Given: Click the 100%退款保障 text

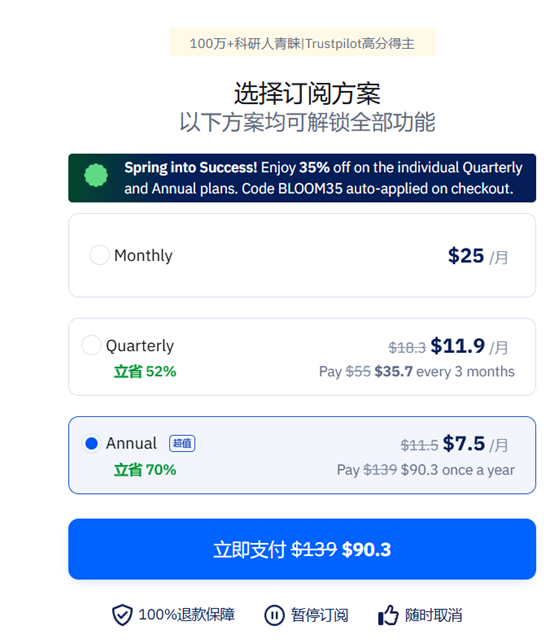Looking at the screenshot, I should 187,615.
